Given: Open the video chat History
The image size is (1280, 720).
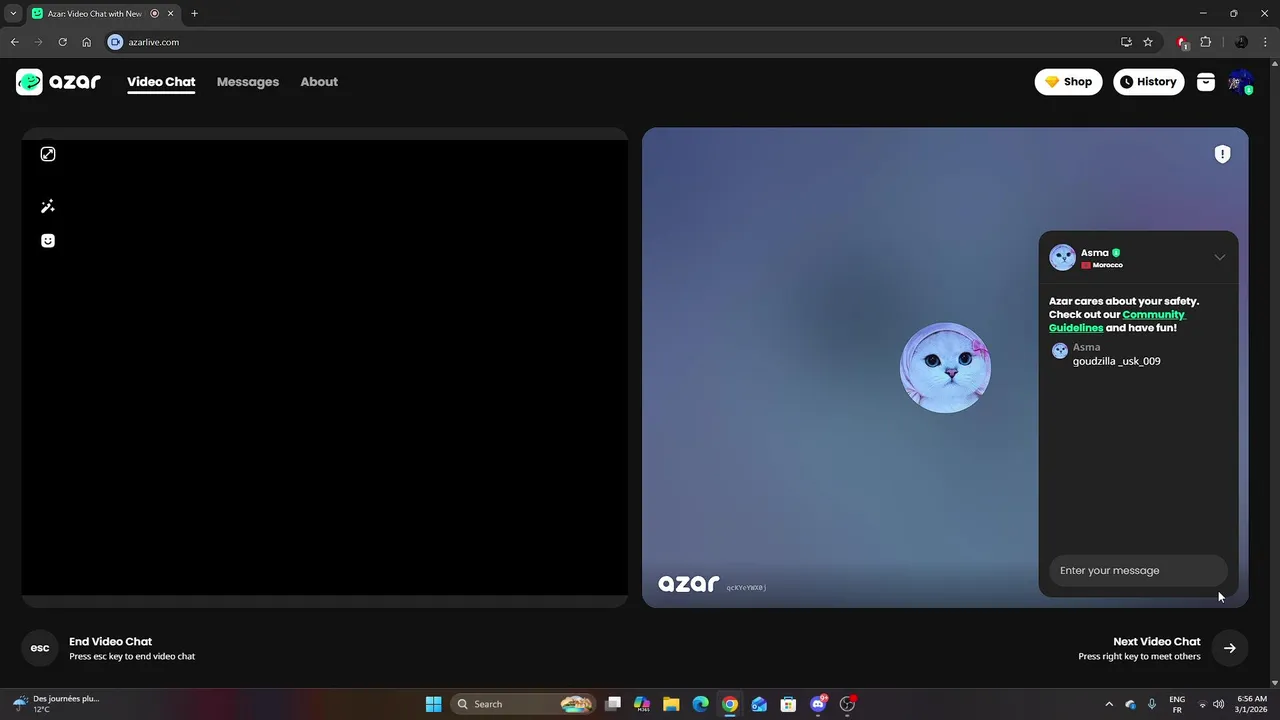Looking at the screenshot, I should tap(1149, 82).
